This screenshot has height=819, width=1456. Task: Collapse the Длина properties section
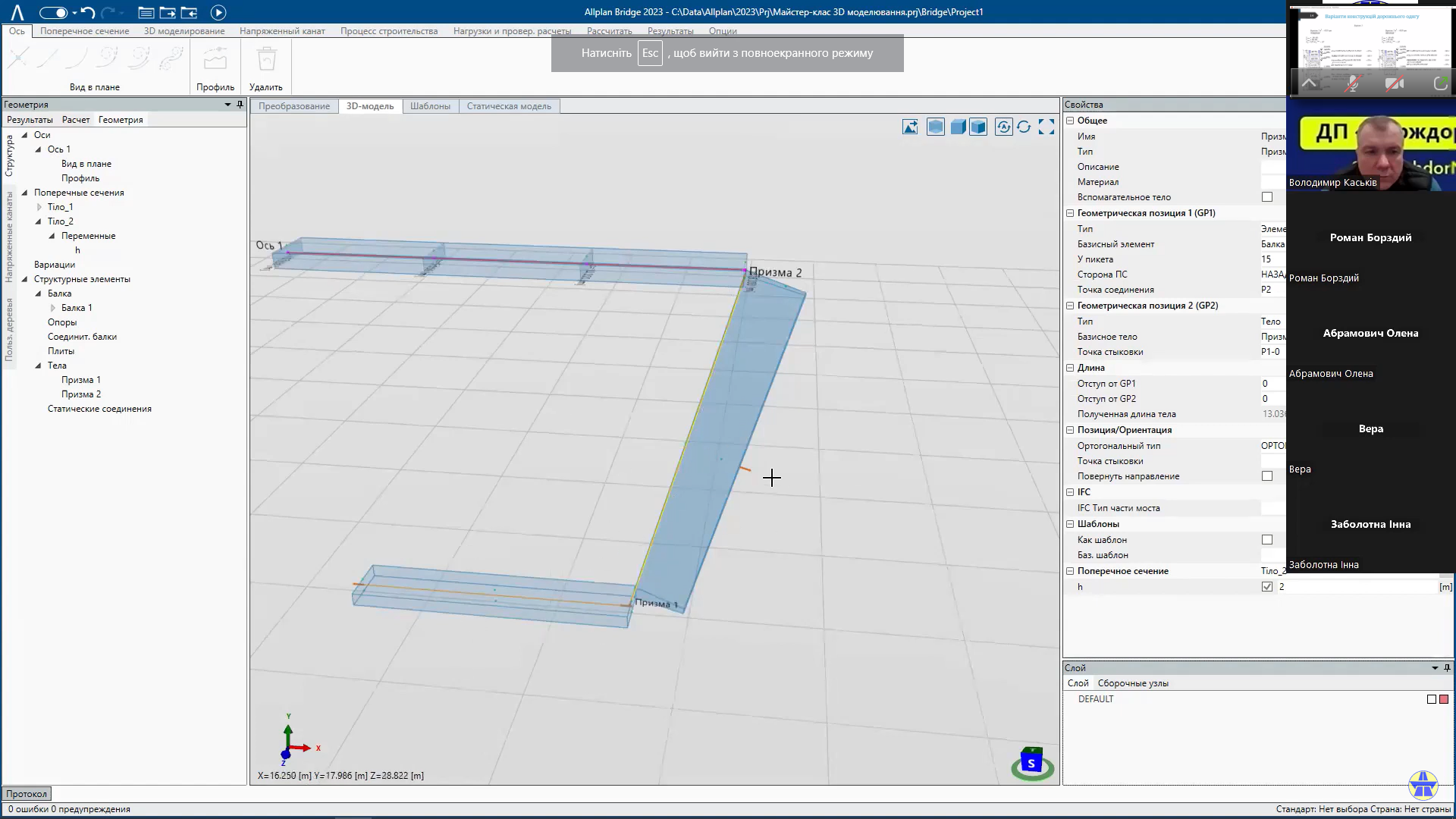pos(1070,368)
